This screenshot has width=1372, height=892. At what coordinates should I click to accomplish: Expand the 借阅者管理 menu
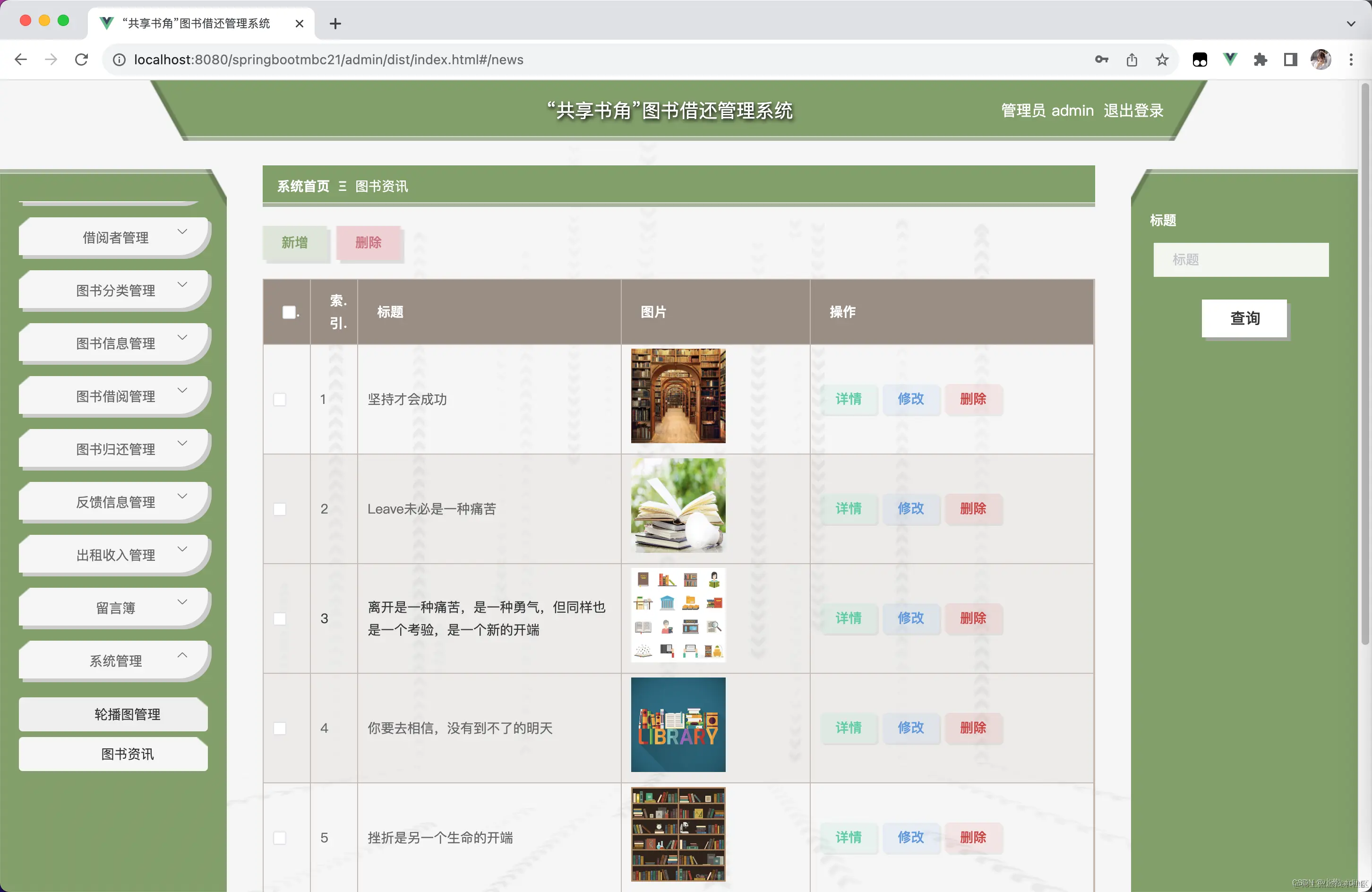click(114, 237)
